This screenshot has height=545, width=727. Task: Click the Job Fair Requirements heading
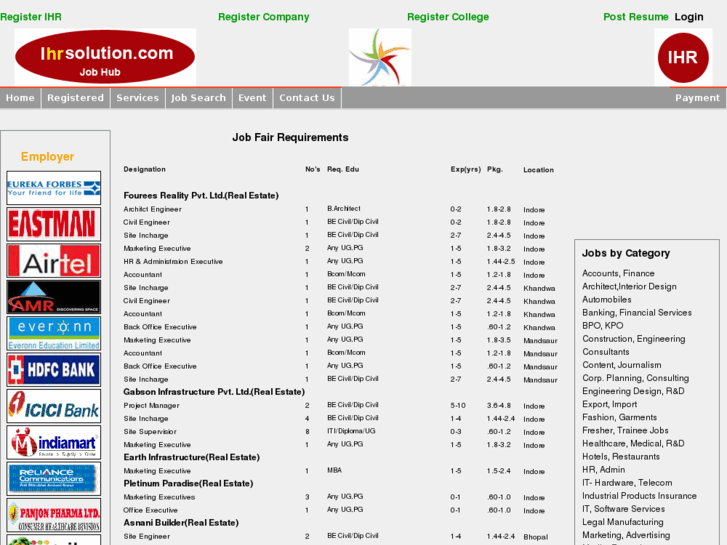290,137
